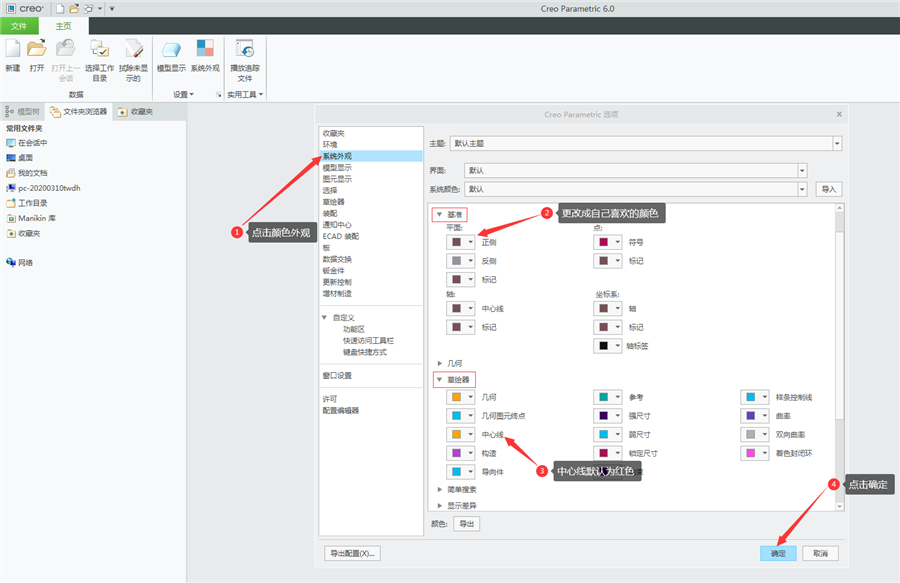Screen dimensions: 900x583
Task: Open quick access toolbar customize arrow
Action: [x=112, y=9]
